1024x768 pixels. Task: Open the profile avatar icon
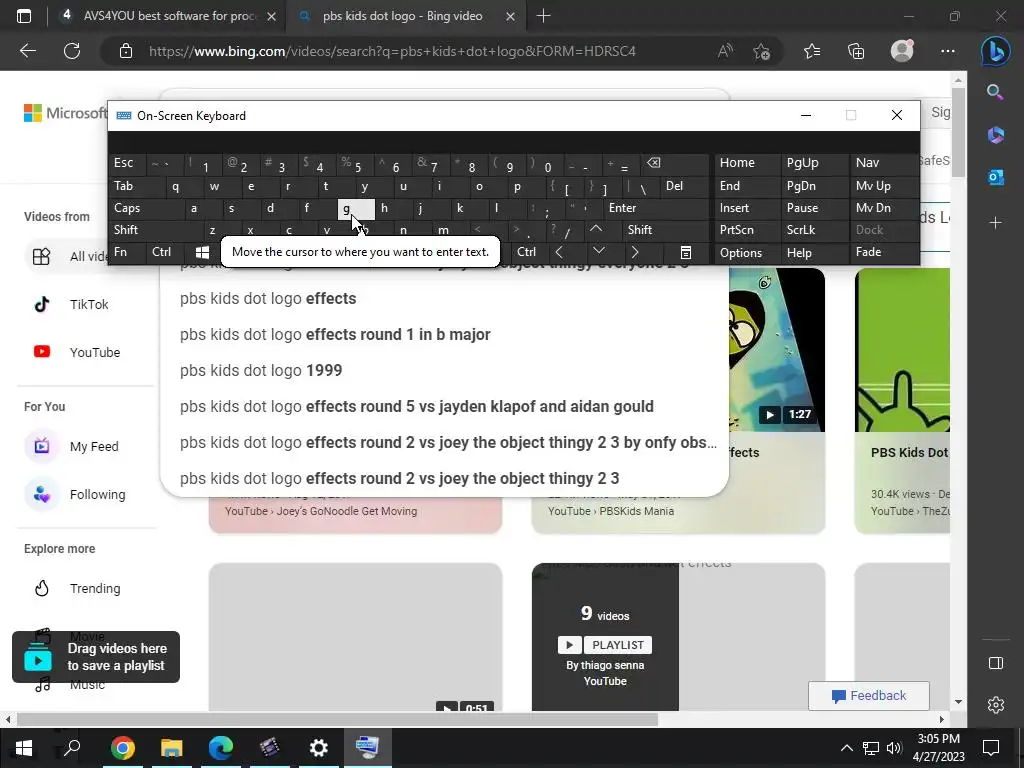(902, 51)
